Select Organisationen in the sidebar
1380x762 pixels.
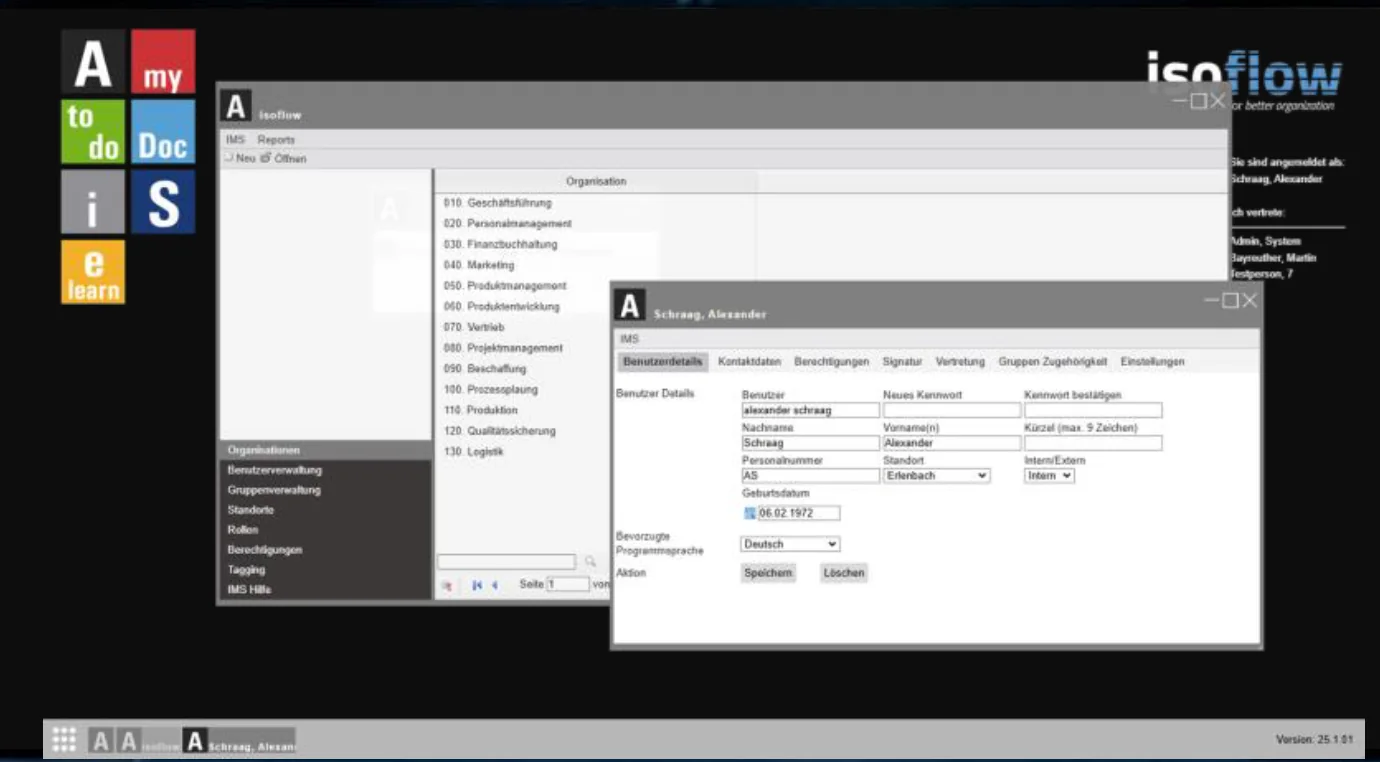325,450
